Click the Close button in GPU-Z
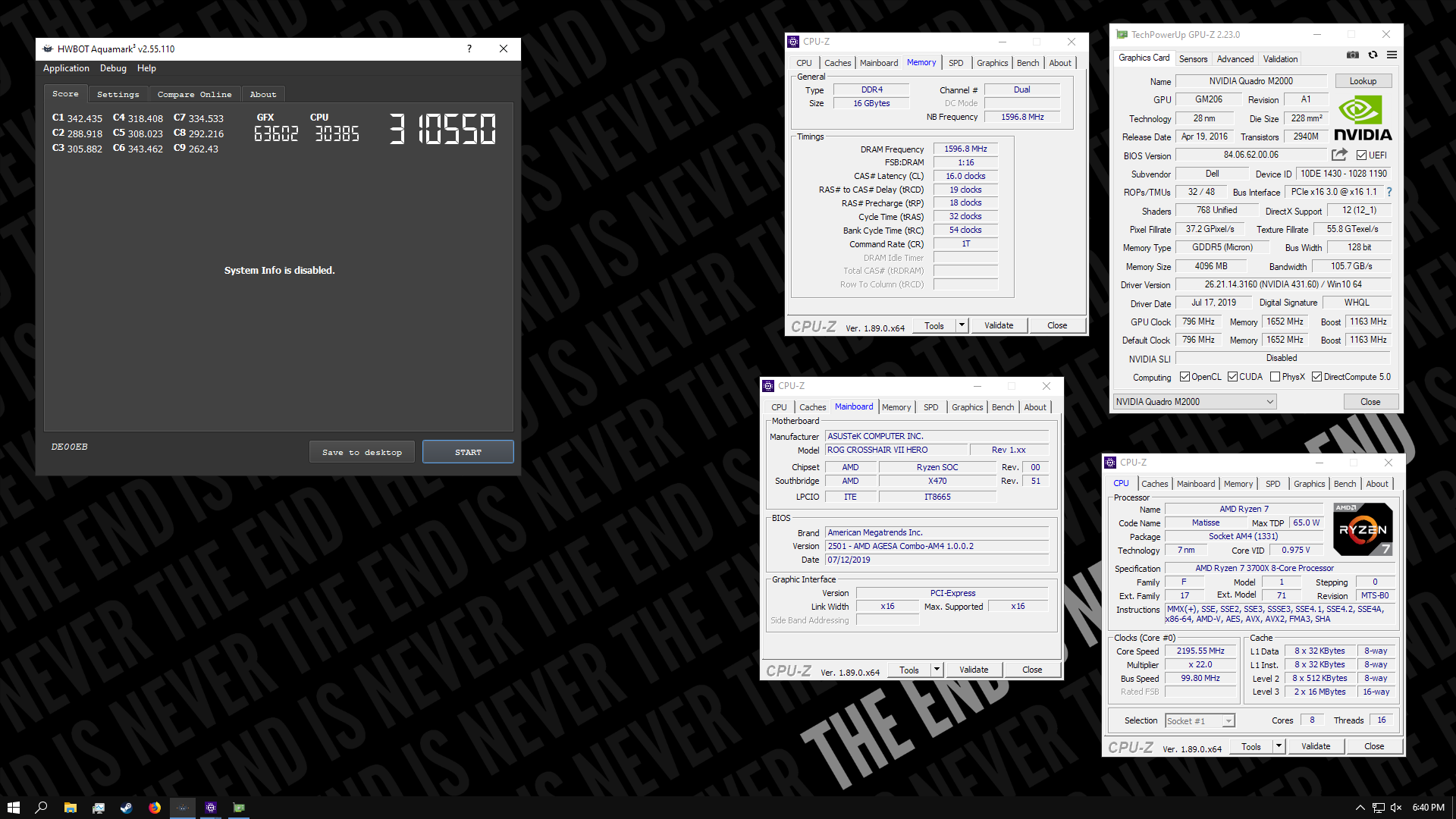This screenshot has height=819, width=1456. pos(1370,402)
